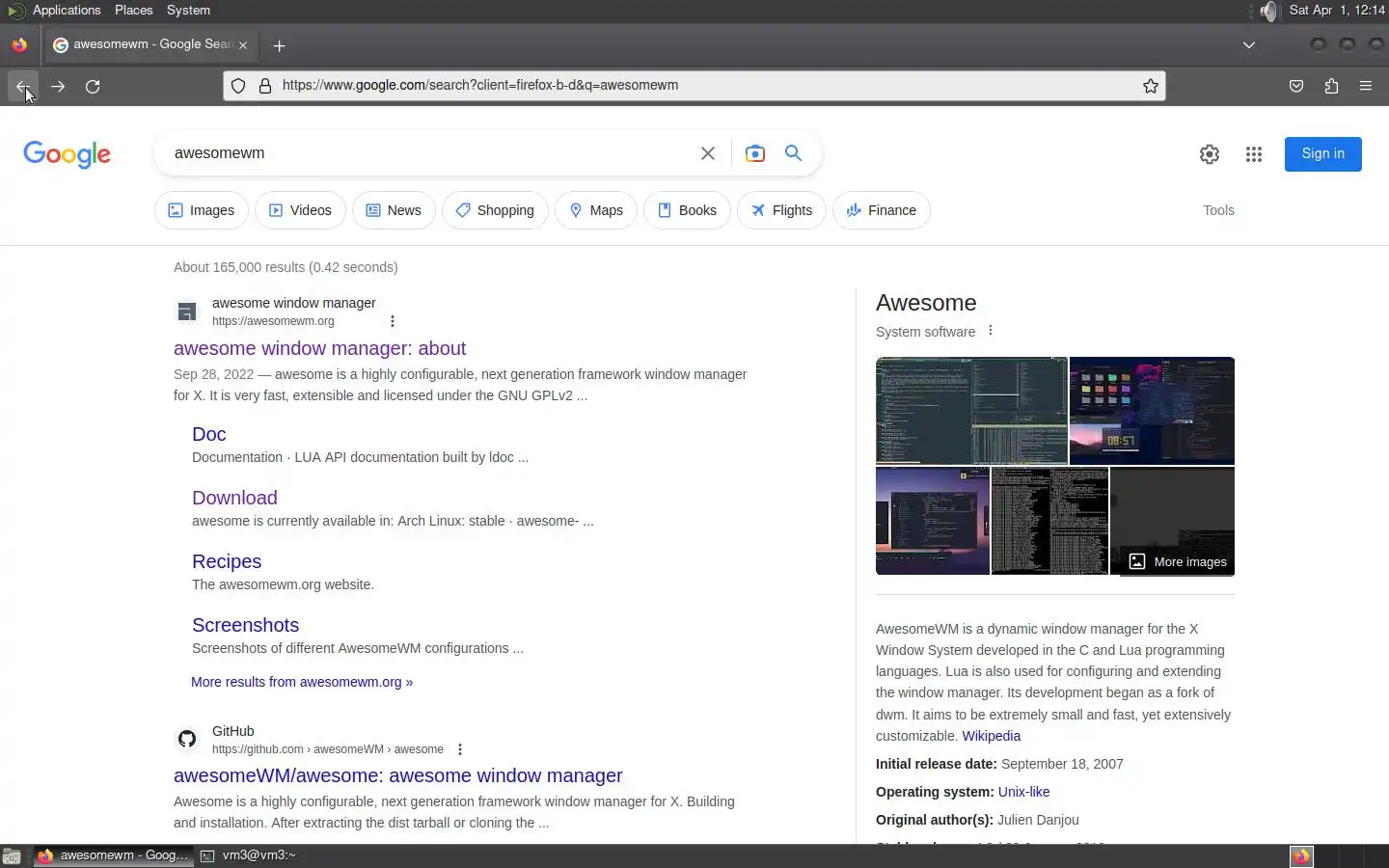Image resolution: width=1389 pixels, height=868 pixels.
Task: Open the Firefox hamburger menu
Action: [x=1366, y=86]
